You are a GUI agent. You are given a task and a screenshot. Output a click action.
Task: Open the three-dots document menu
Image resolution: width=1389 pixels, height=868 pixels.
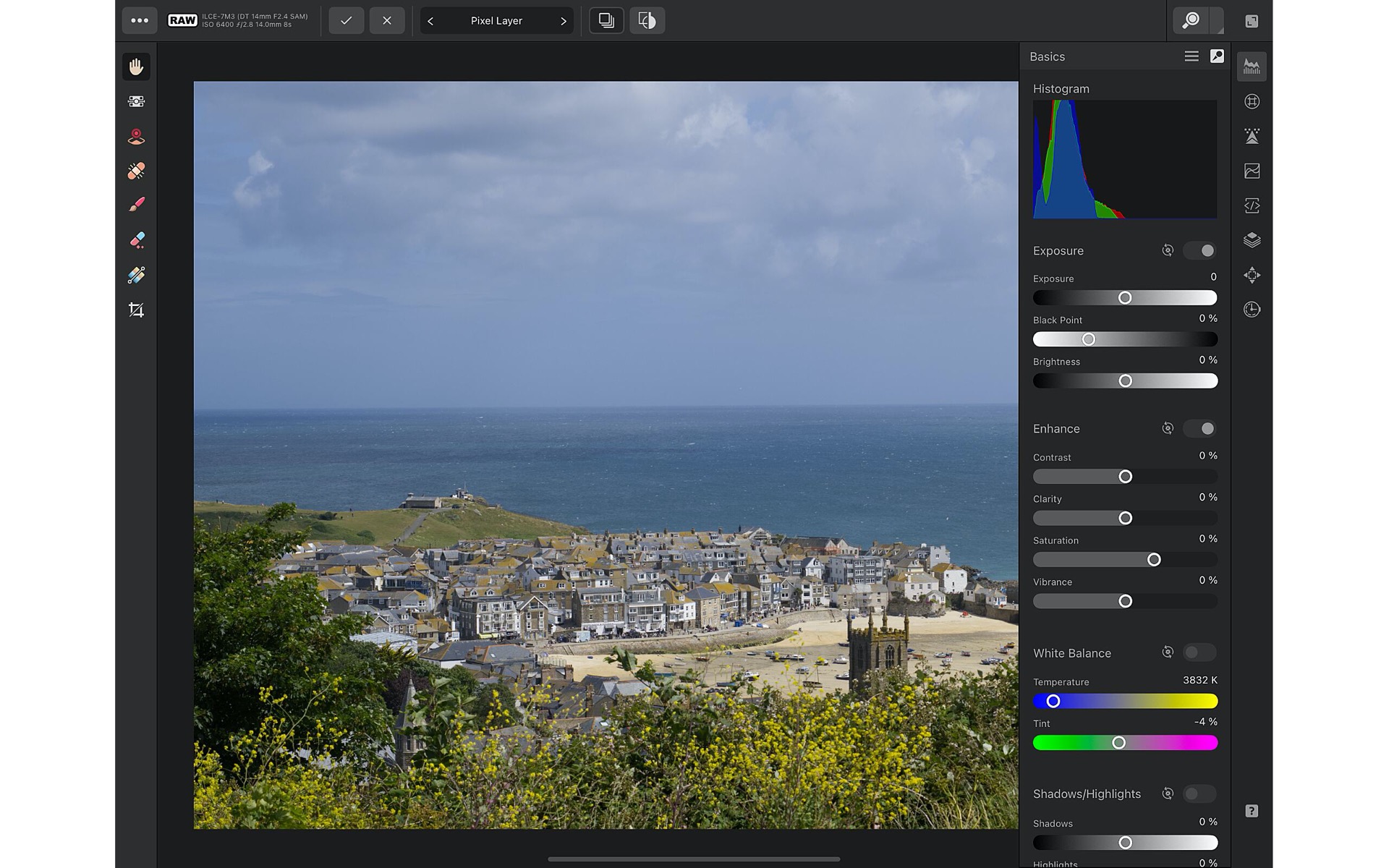pos(139,20)
